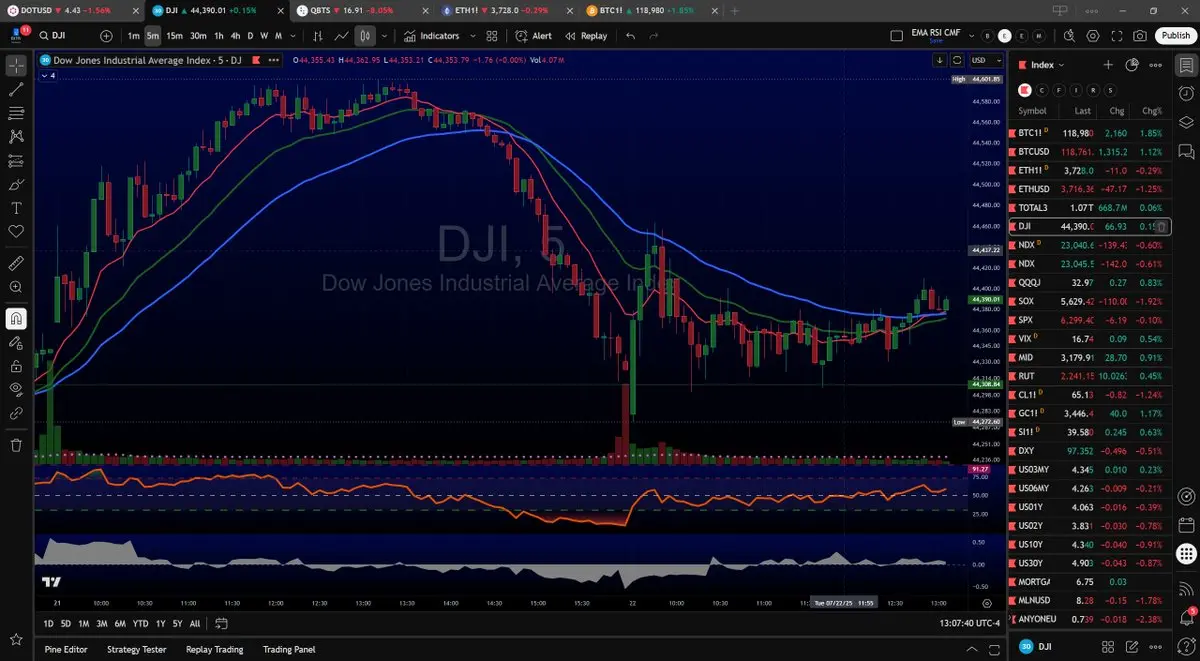This screenshot has height=661, width=1200.
Task: Switch to 15m timeframe
Action: tap(174, 36)
